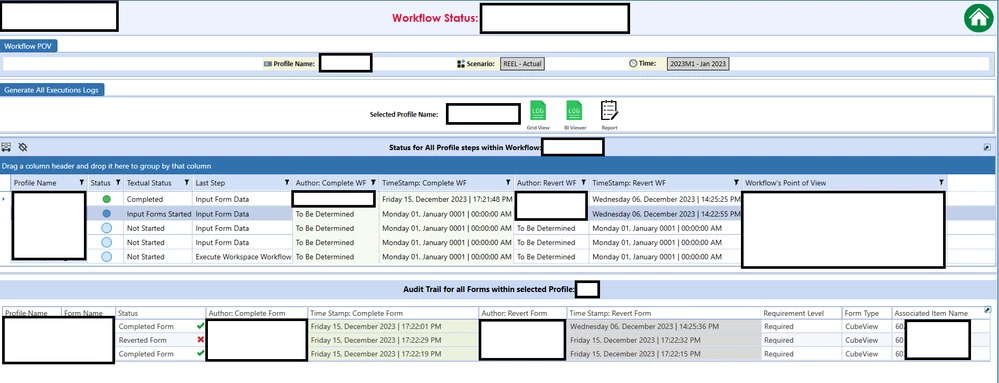
Task: Pop out the Status for All Profile steps panel
Action: pos(988,147)
